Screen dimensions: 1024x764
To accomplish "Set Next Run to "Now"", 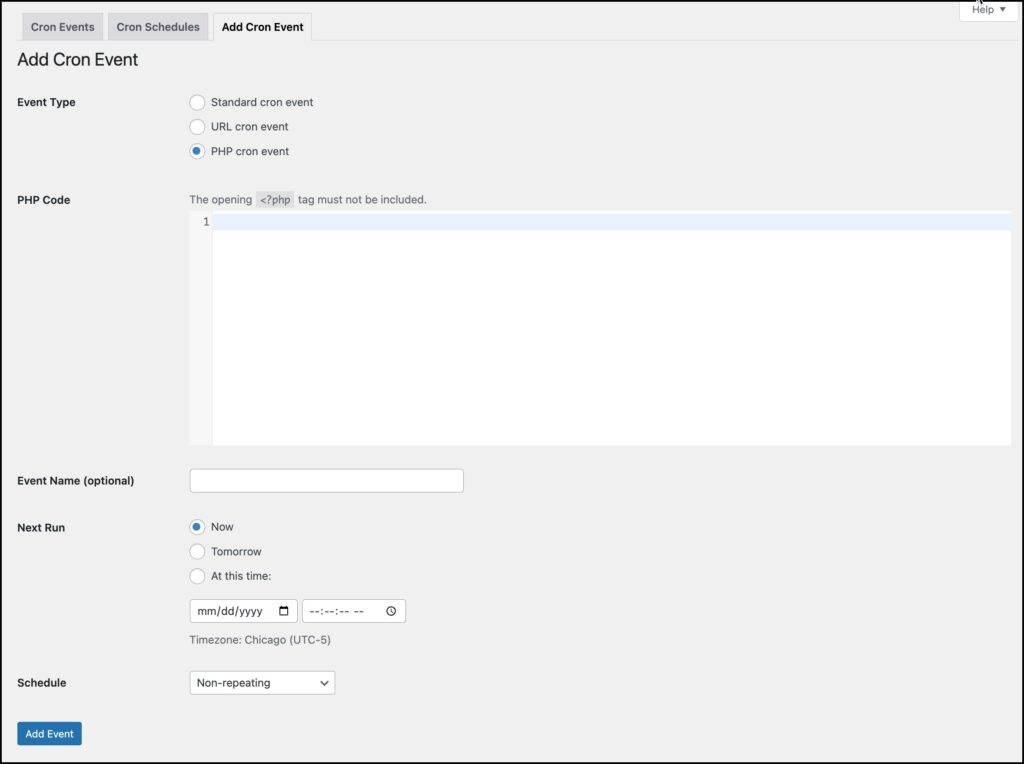I will click(x=197, y=527).
